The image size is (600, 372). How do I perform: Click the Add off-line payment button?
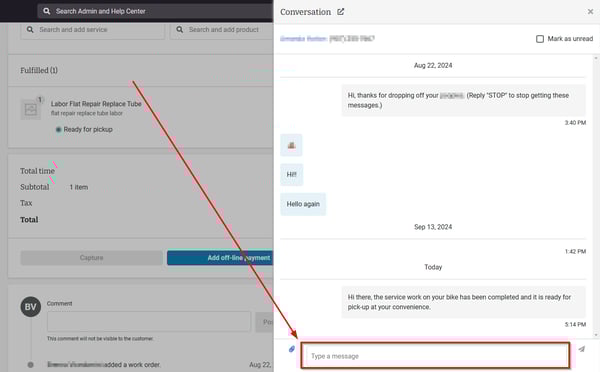click(x=220, y=258)
